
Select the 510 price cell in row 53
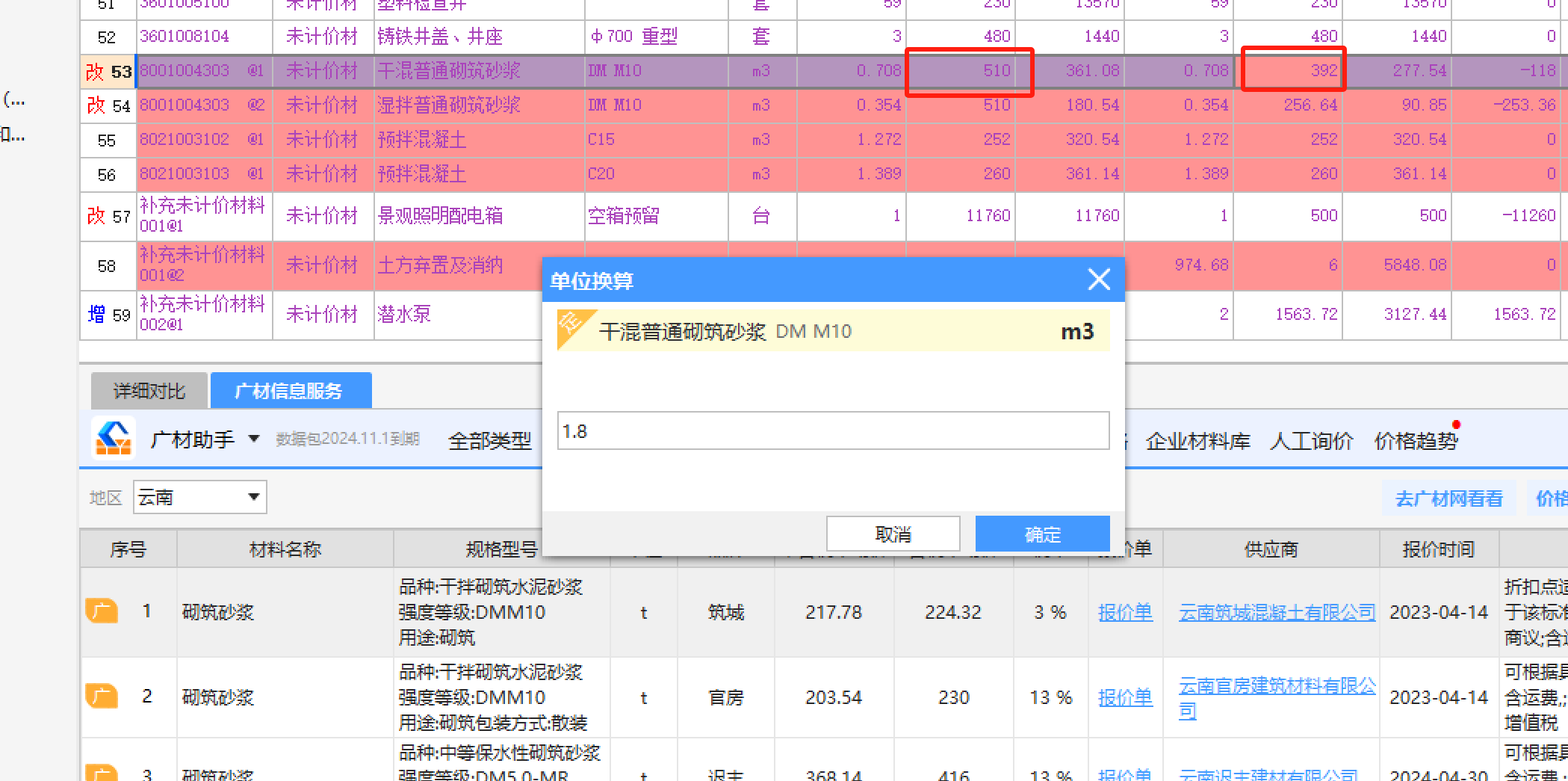coord(961,71)
